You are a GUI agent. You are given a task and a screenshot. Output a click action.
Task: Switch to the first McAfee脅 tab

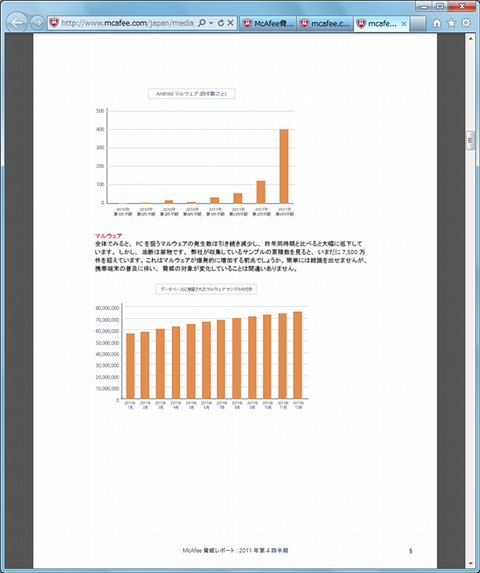[x=268, y=24]
